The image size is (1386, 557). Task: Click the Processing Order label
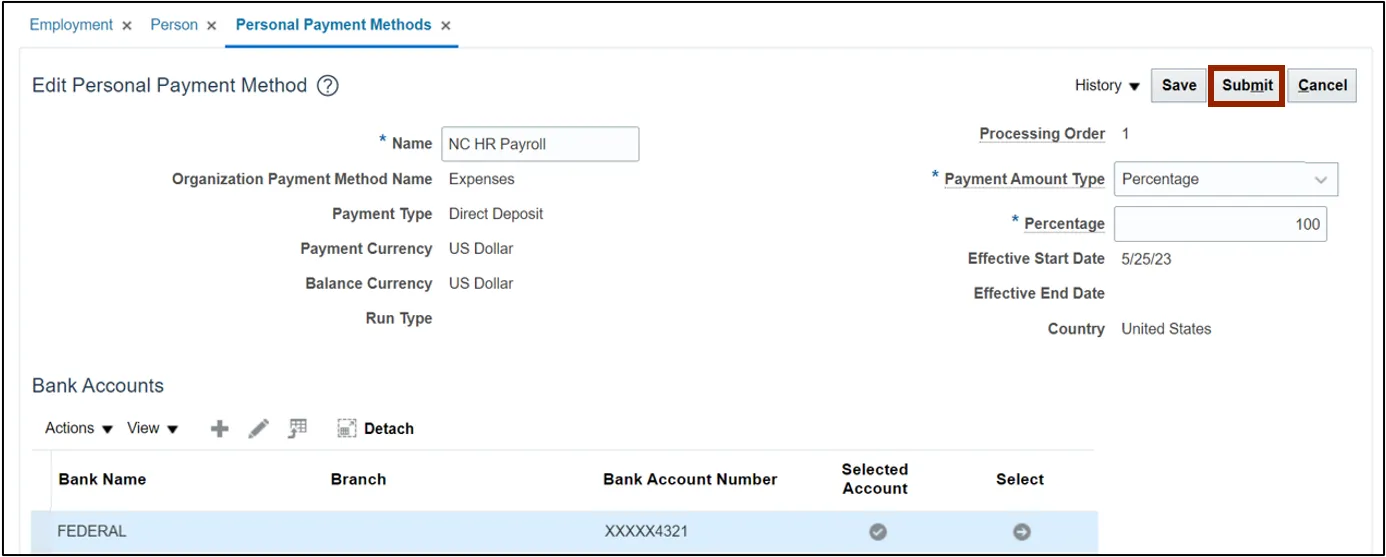tap(1042, 134)
